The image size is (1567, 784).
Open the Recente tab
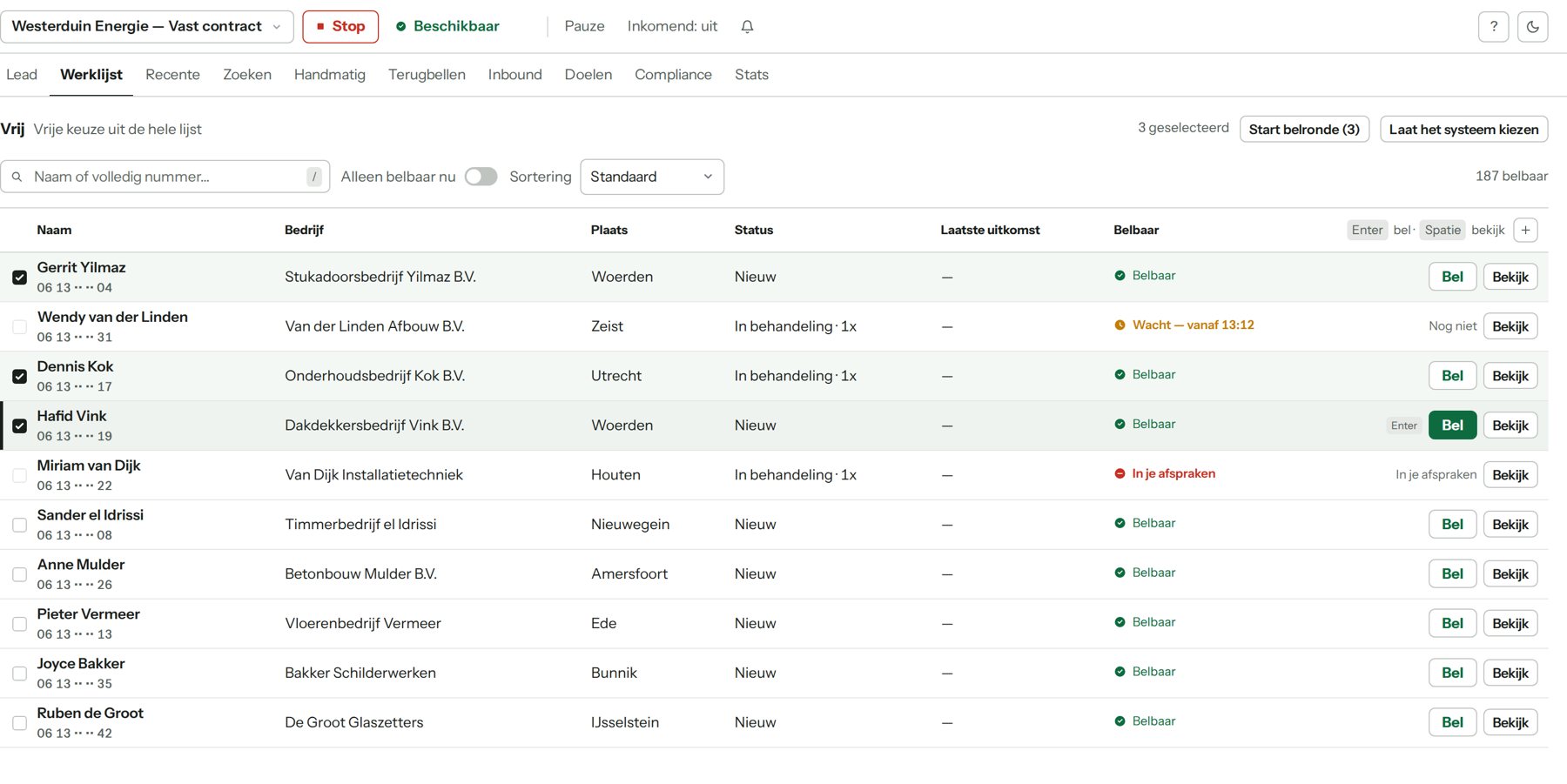point(172,75)
